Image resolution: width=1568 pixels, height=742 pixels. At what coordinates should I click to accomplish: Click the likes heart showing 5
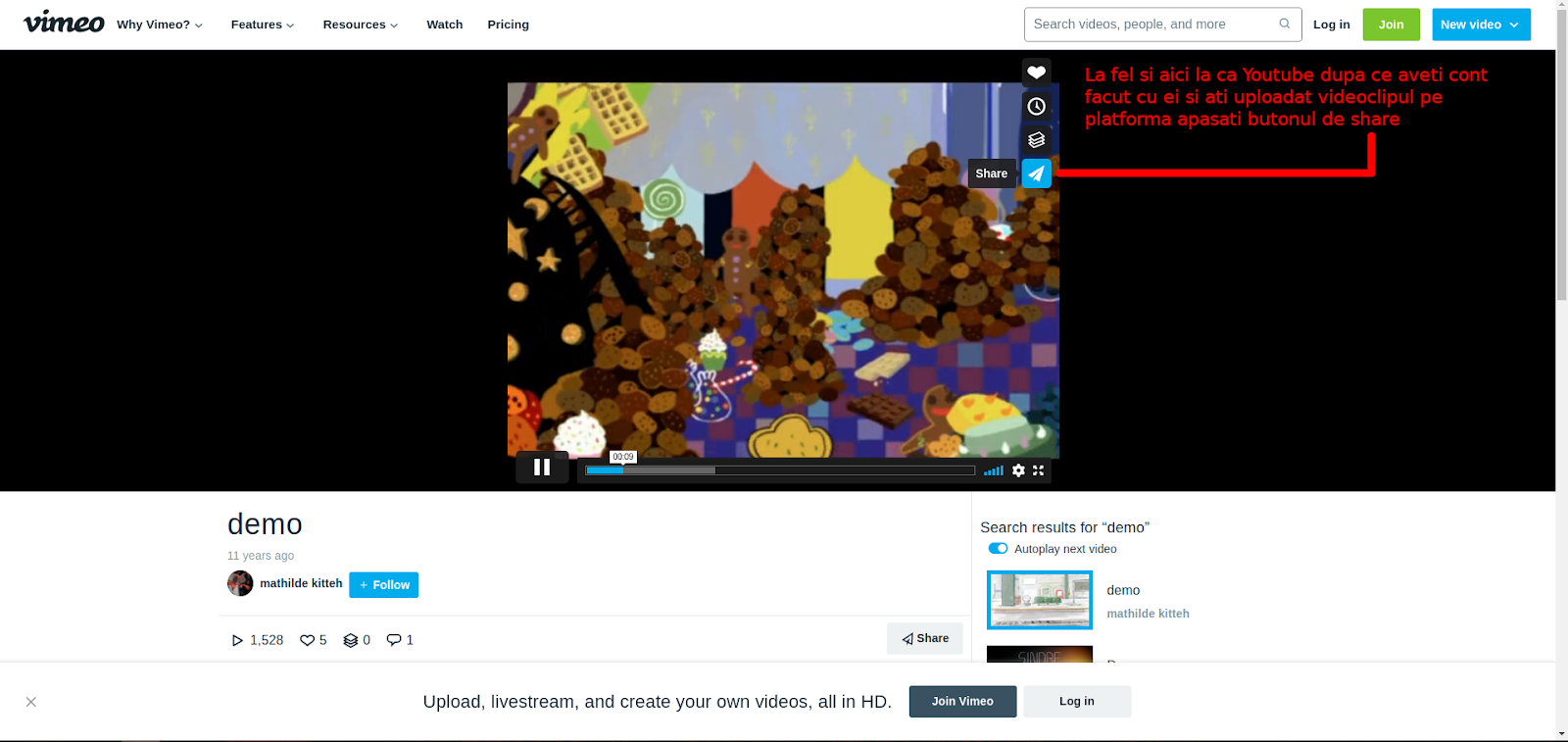click(x=307, y=640)
